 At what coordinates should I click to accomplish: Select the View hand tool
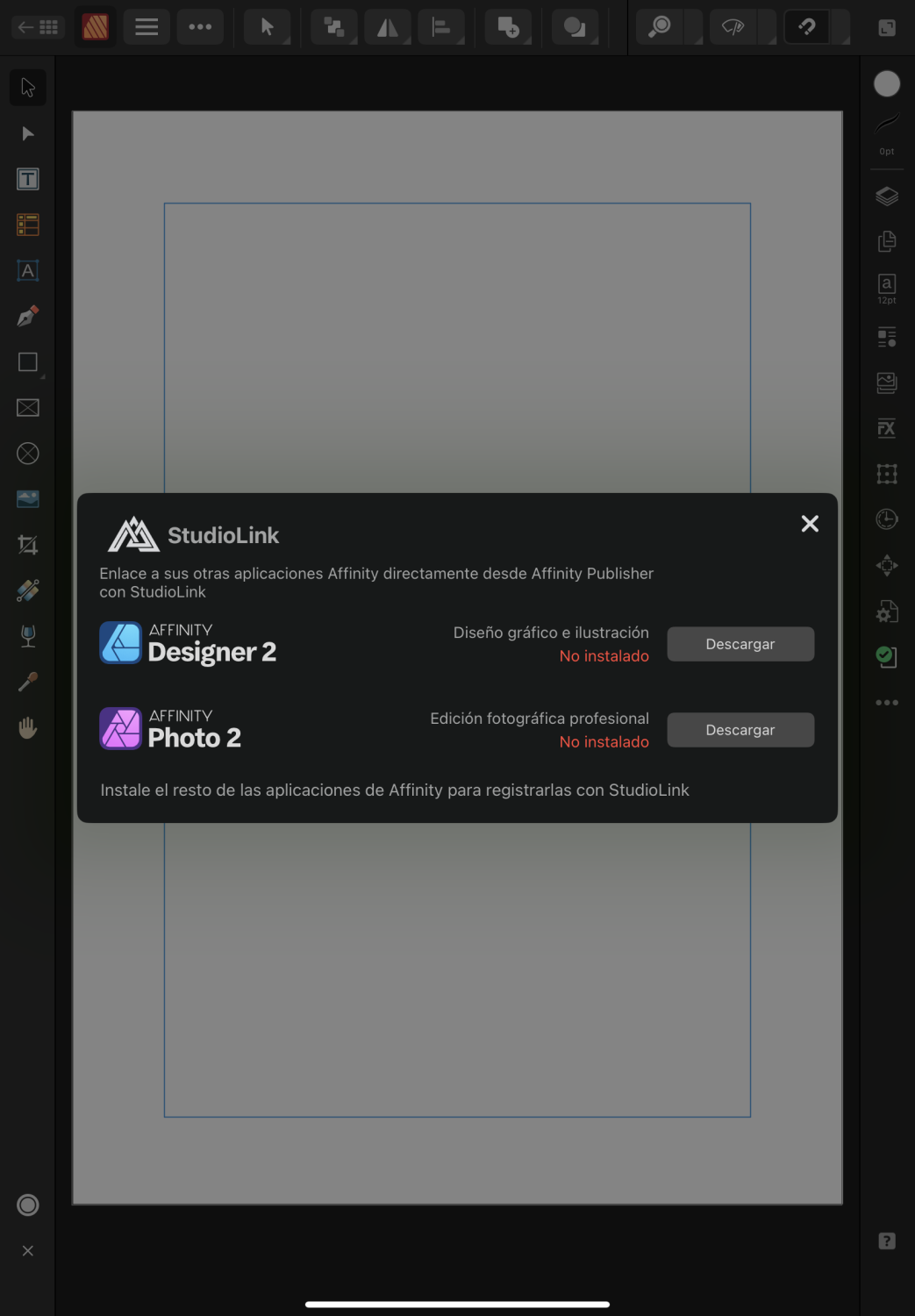pos(28,727)
